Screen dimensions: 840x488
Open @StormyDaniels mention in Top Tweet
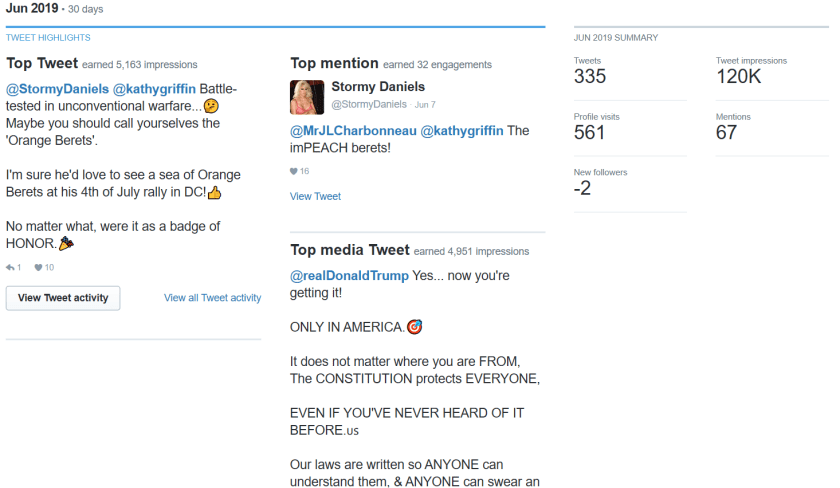(x=57, y=89)
